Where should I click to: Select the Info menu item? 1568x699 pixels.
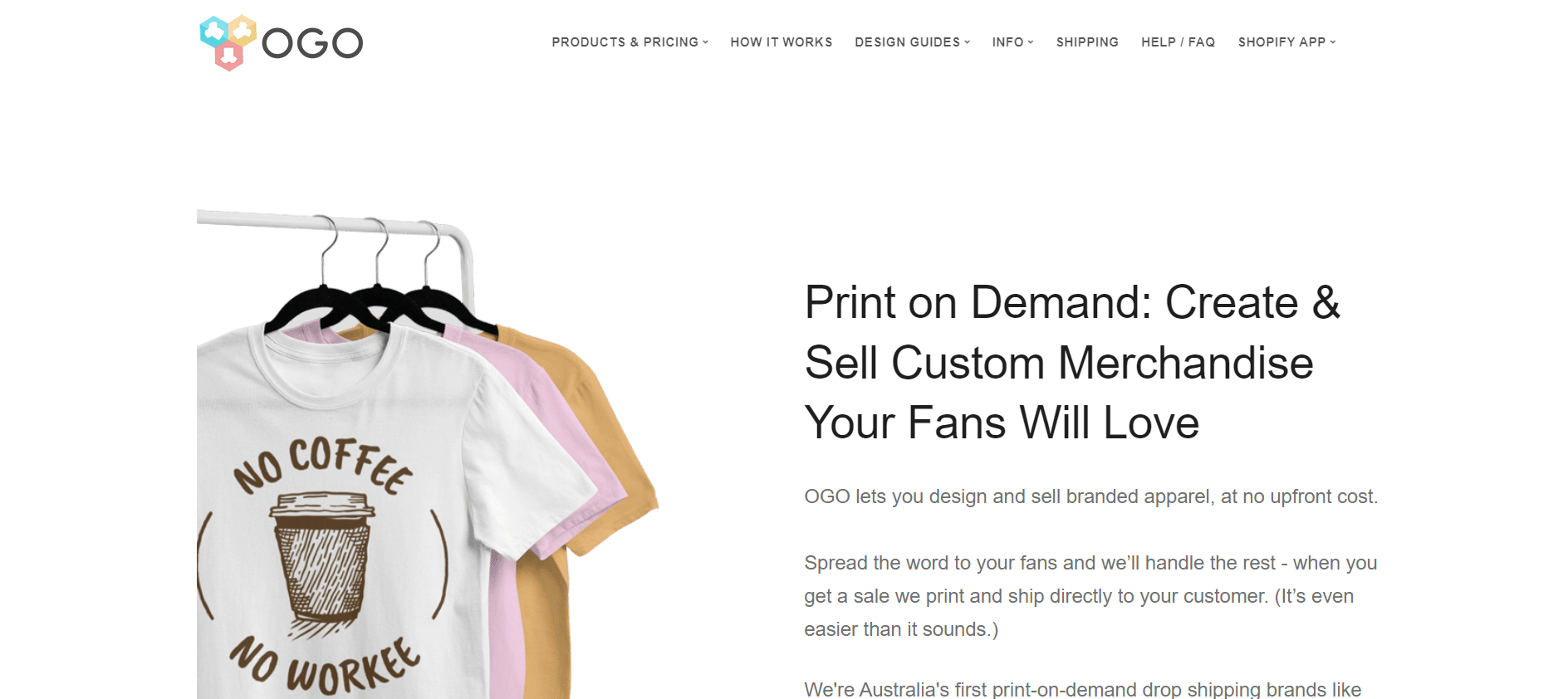[1007, 42]
